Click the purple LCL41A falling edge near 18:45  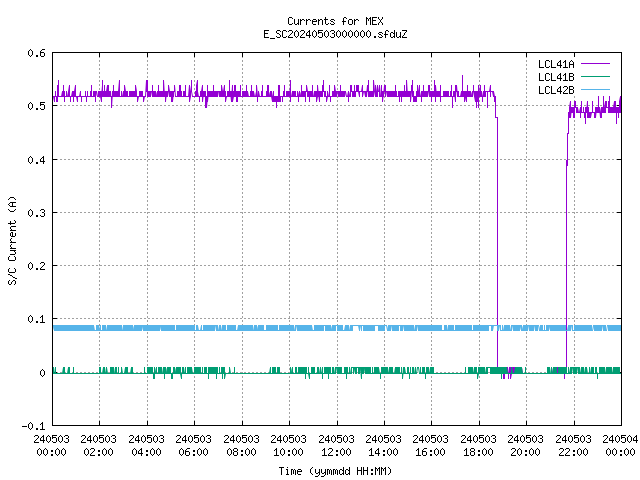point(497,241)
